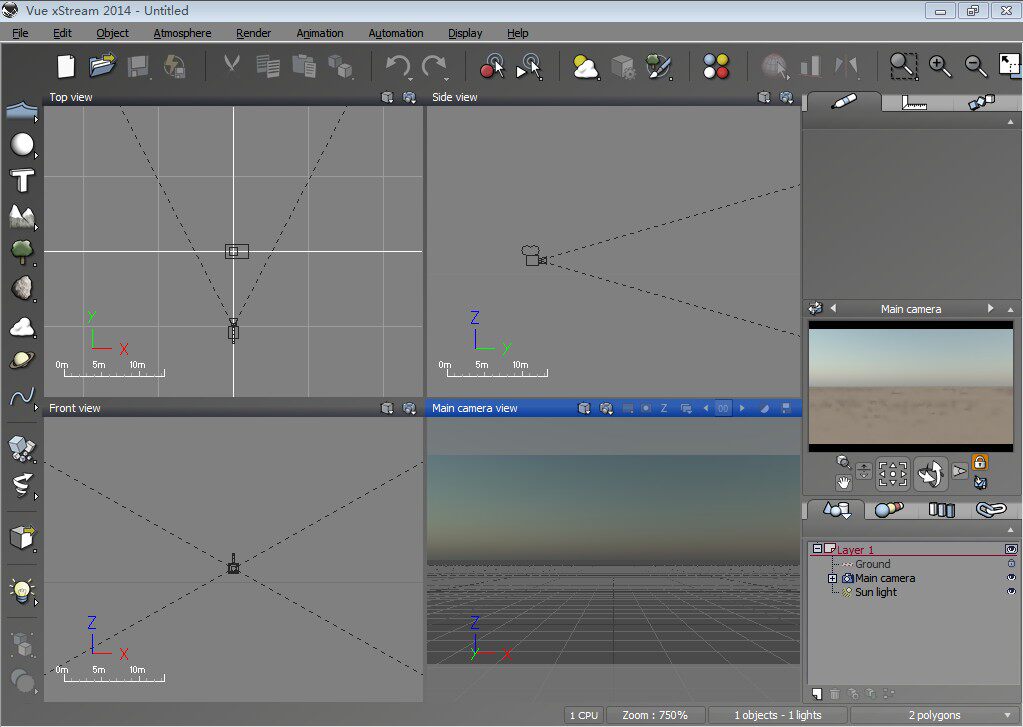Click the New scene document icon
Image resolution: width=1023 pixels, height=727 pixels.
tap(66, 66)
